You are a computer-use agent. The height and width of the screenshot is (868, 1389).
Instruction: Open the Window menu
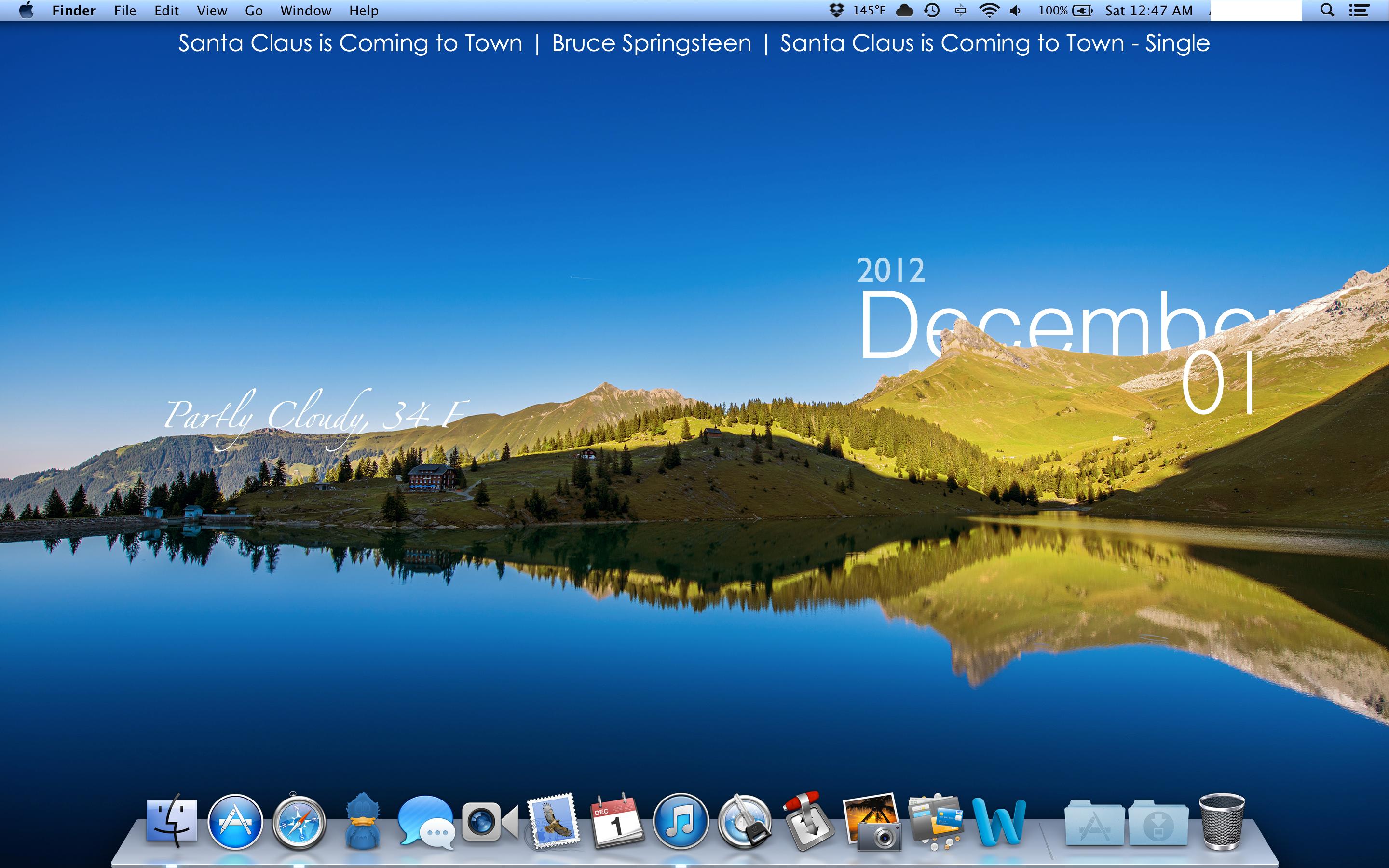(306, 10)
